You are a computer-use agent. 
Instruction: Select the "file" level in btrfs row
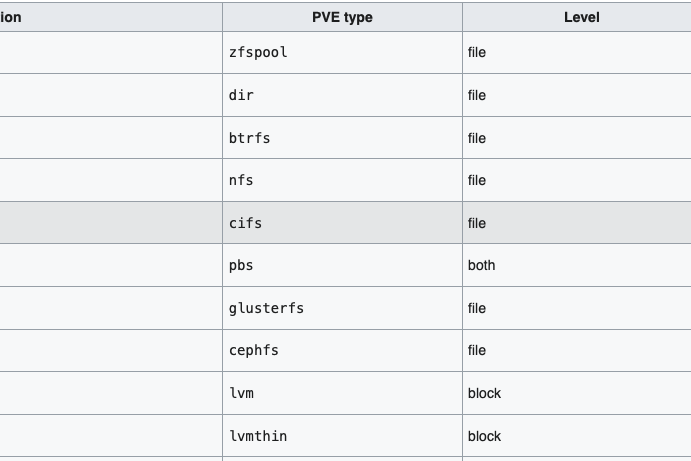point(477,138)
